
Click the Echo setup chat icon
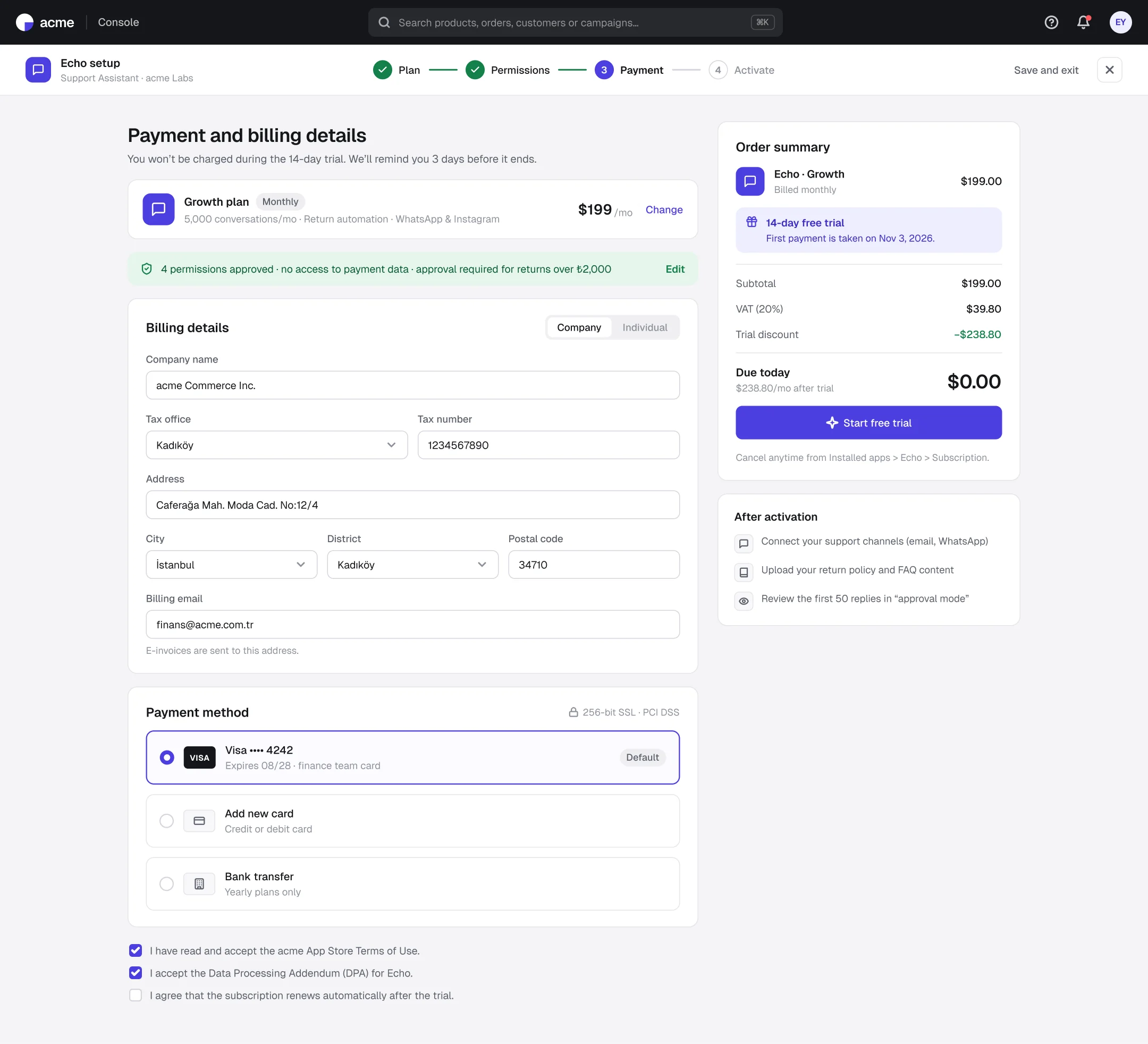click(38, 70)
